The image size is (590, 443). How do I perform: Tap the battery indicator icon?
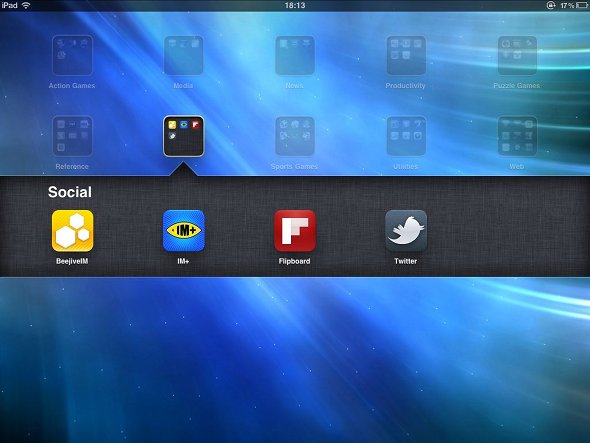tap(582, 5)
